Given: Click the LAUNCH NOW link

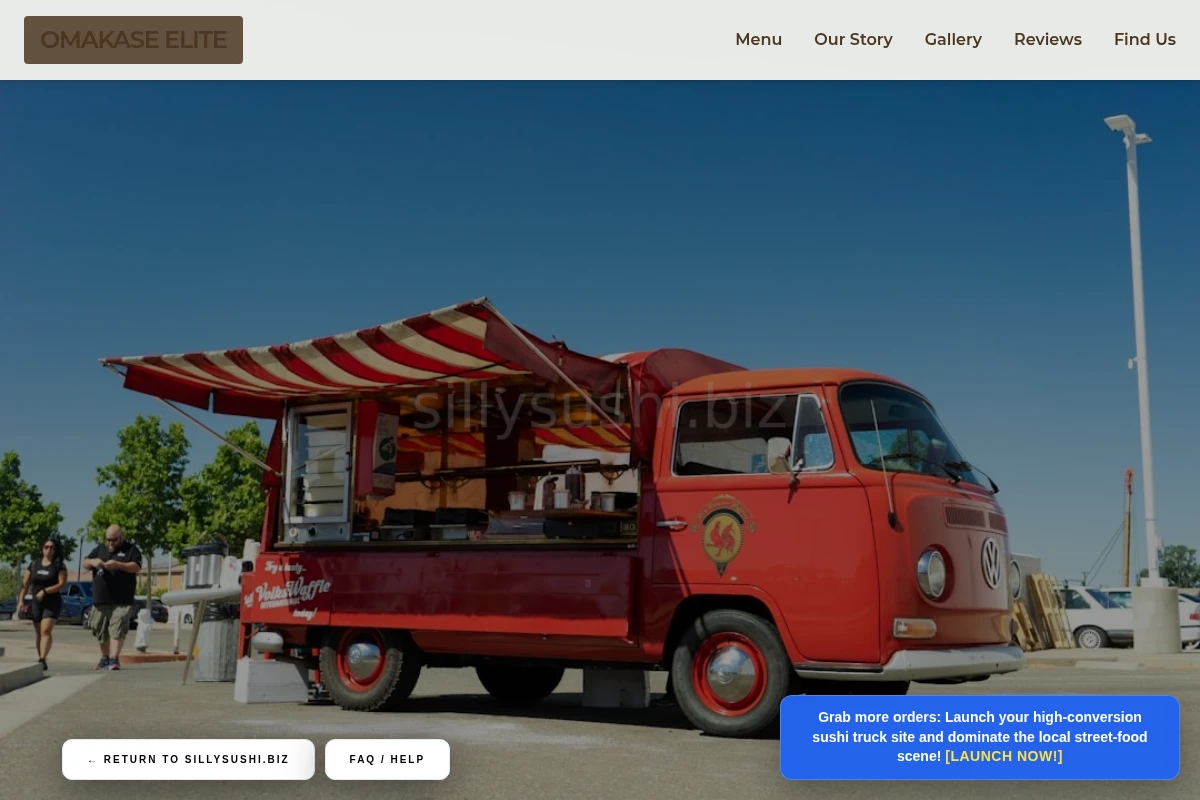Looking at the screenshot, I should [x=1003, y=757].
